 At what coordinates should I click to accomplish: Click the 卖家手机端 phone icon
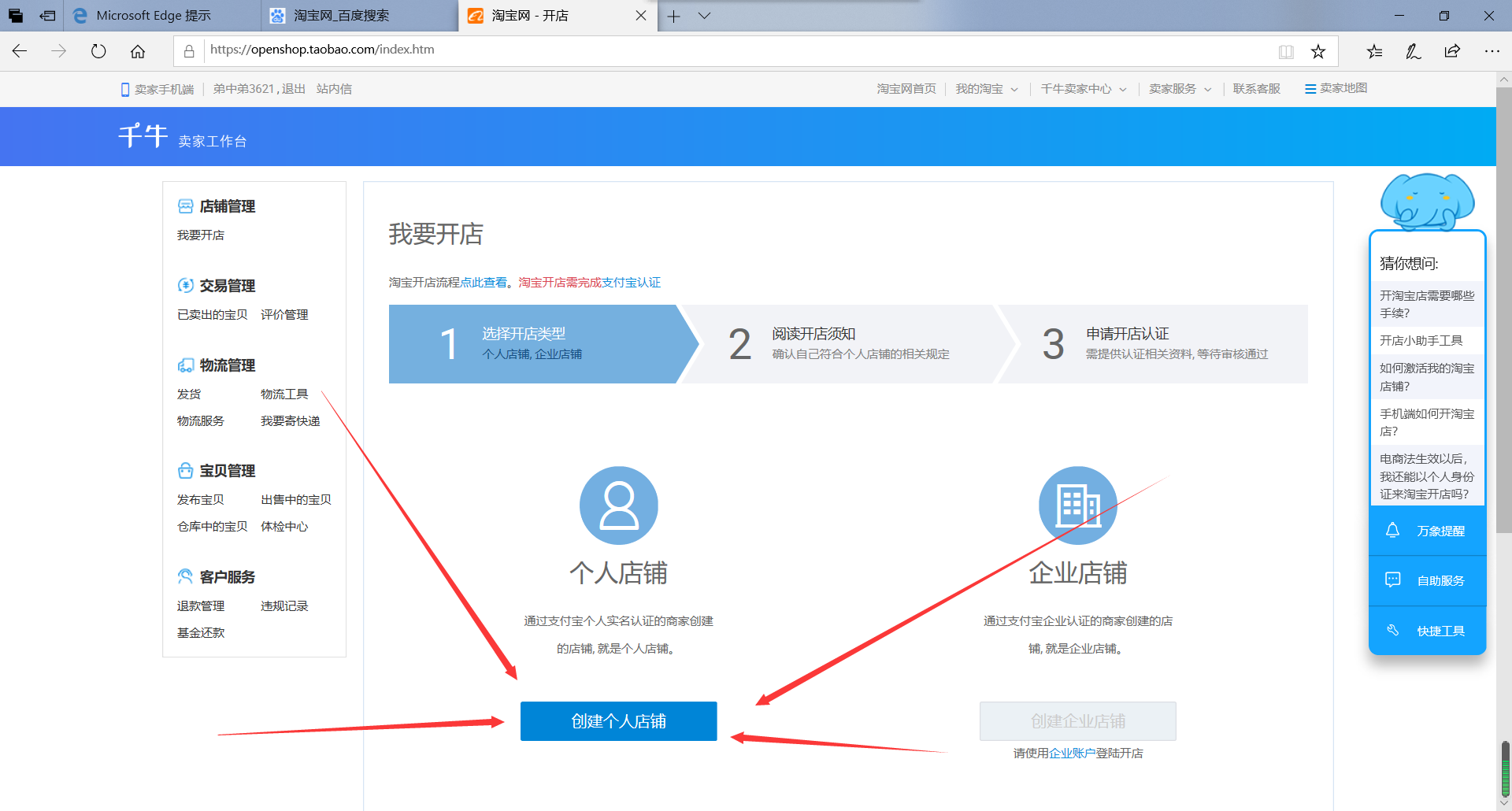click(x=126, y=88)
